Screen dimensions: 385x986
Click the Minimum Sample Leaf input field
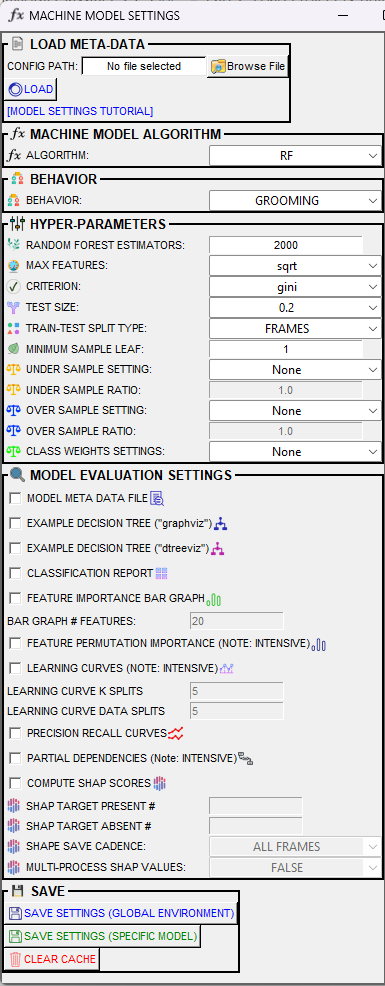click(x=286, y=349)
